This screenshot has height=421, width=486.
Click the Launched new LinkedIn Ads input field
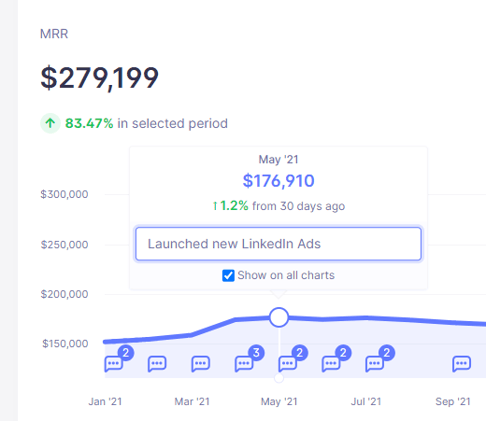[278, 244]
